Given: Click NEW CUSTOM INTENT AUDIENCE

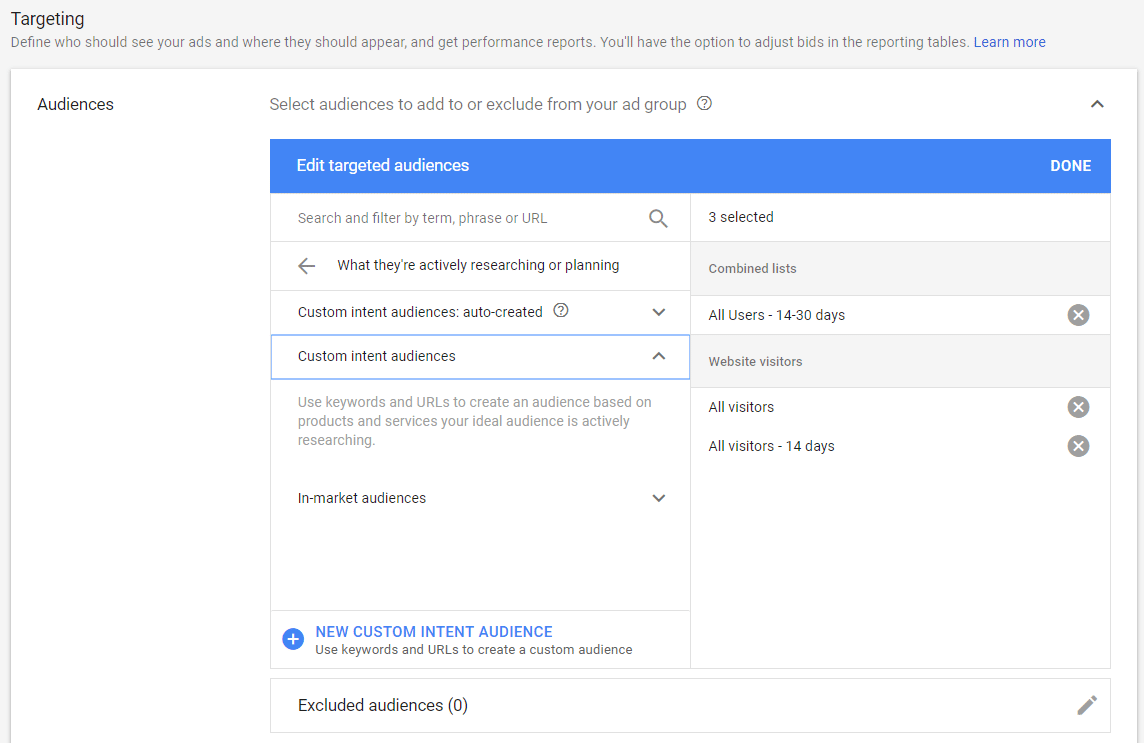Looking at the screenshot, I should click(x=434, y=632).
